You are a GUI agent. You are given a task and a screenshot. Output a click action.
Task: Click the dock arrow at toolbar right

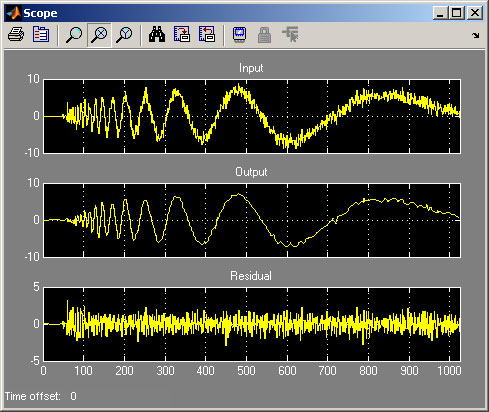pyautogui.click(x=476, y=35)
